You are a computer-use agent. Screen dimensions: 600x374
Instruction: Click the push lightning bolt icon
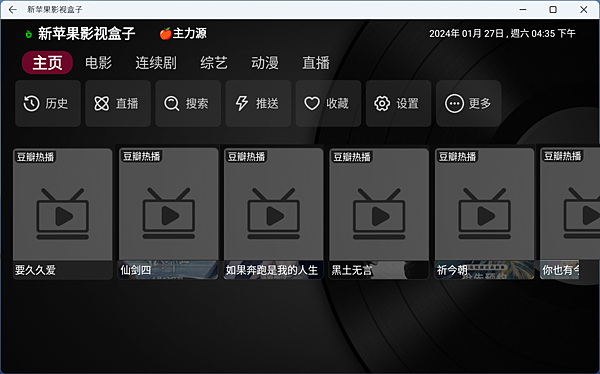pos(241,103)
